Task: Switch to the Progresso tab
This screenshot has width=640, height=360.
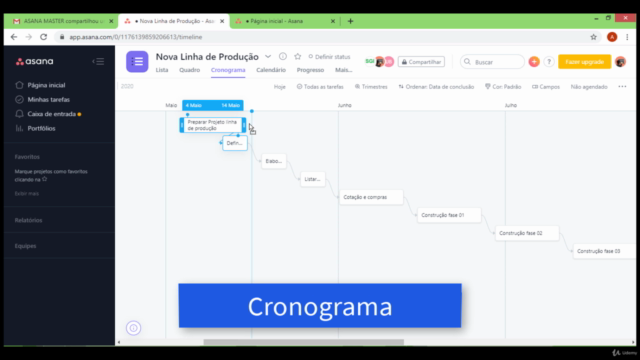Action: click(x=310, y=70)
